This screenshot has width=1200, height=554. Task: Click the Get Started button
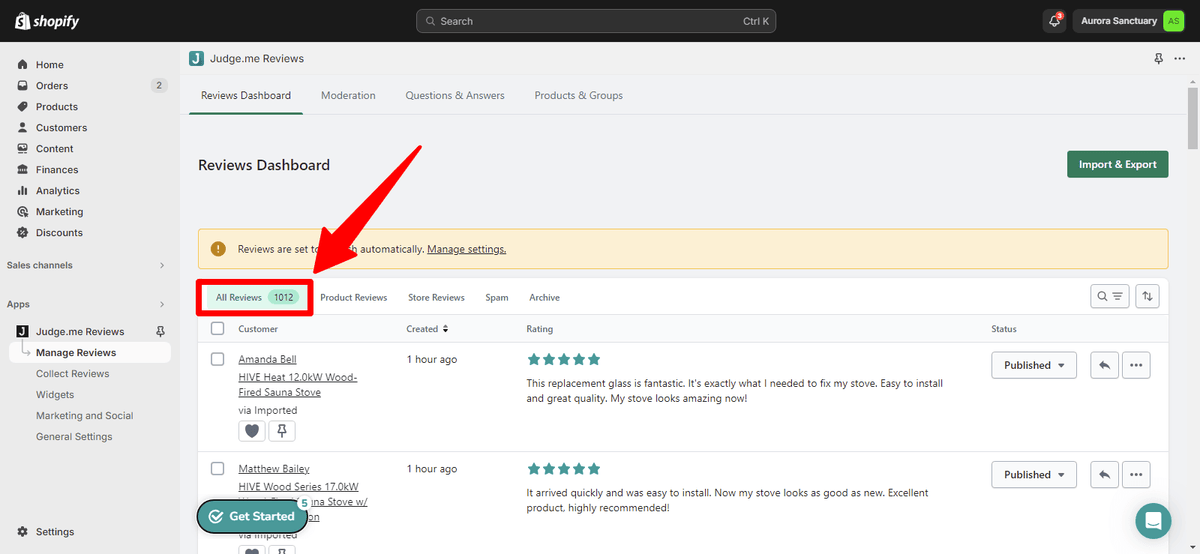252,516
